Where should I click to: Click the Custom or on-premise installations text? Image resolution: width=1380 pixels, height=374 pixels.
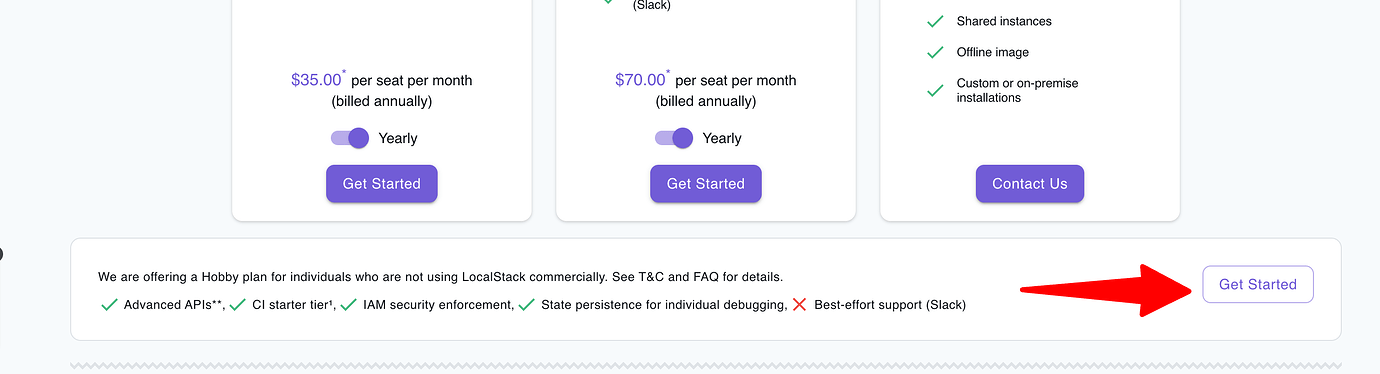(1018, 90)
